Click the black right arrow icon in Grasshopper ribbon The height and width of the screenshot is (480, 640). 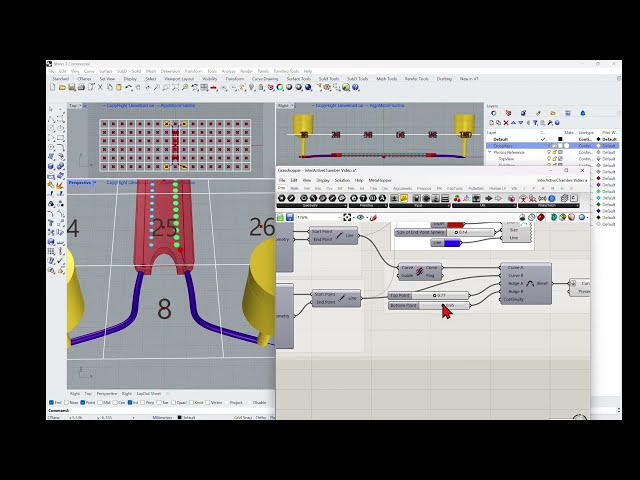tap(489, 198)
